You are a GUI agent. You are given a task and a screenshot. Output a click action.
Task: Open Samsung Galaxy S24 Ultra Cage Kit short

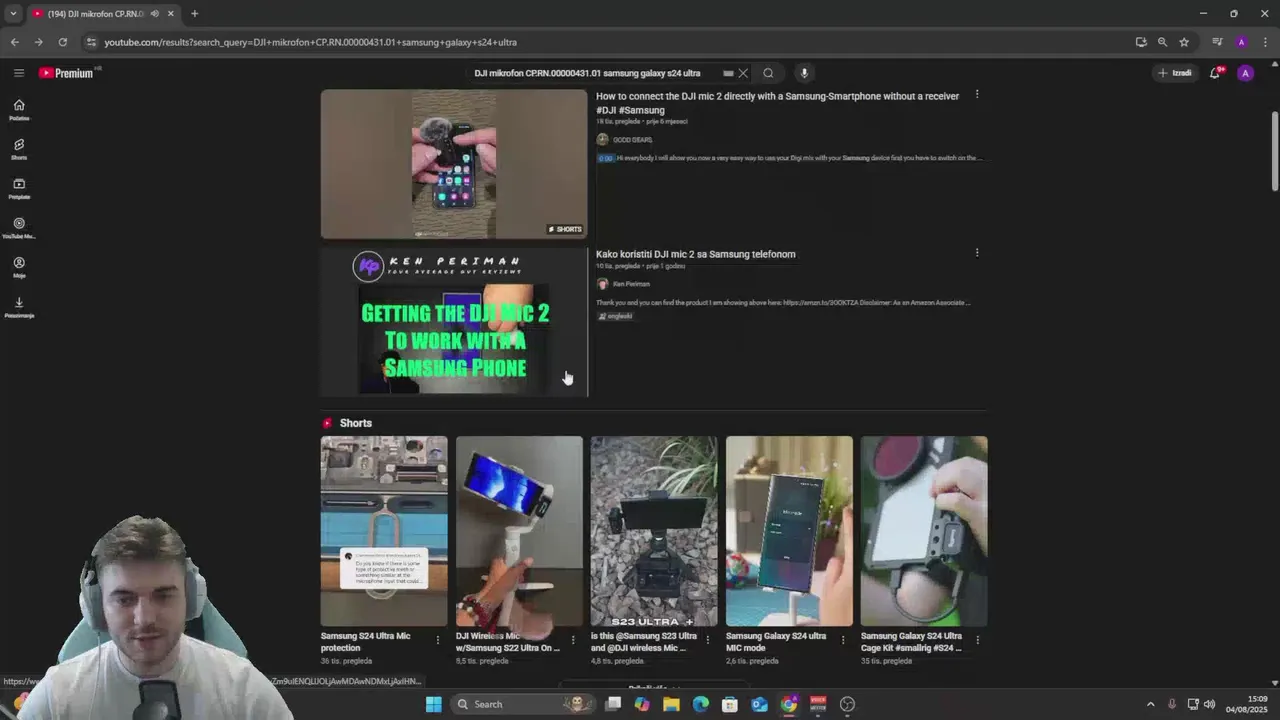click(x=924, y=531)
